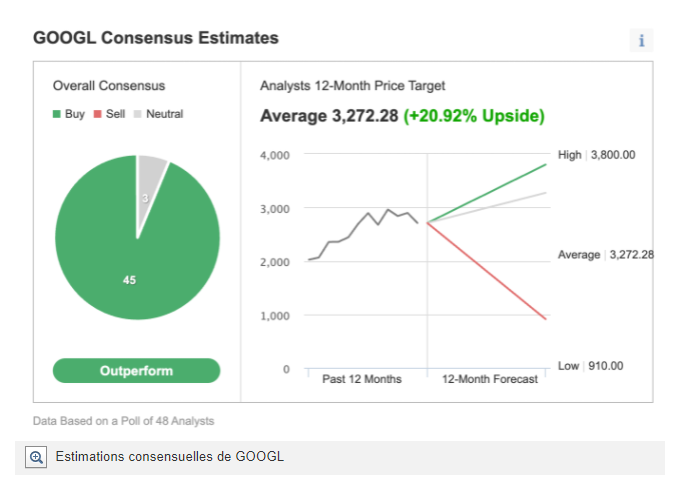Click the green Buy legend swatch
Screen dimensions: 685x497
point(57,114)
